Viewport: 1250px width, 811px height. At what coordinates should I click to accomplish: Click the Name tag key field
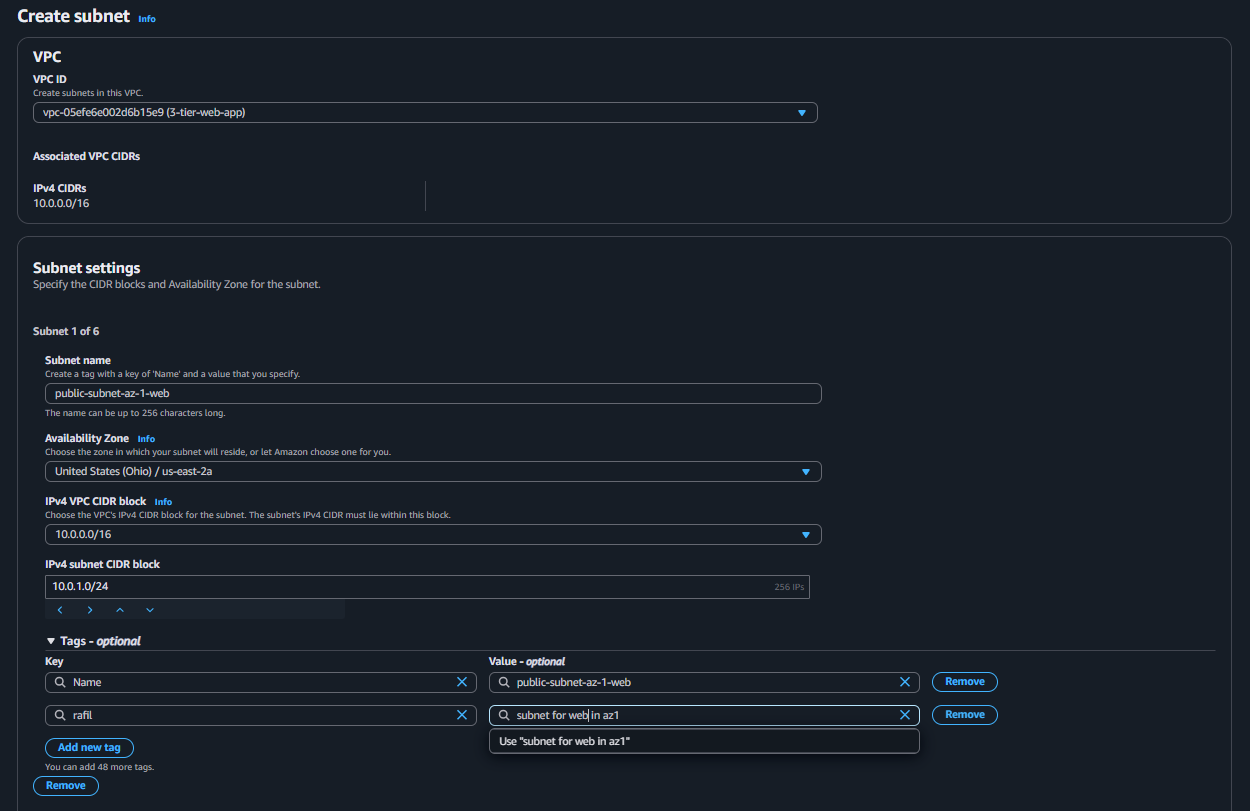click(x=261, y=682)
